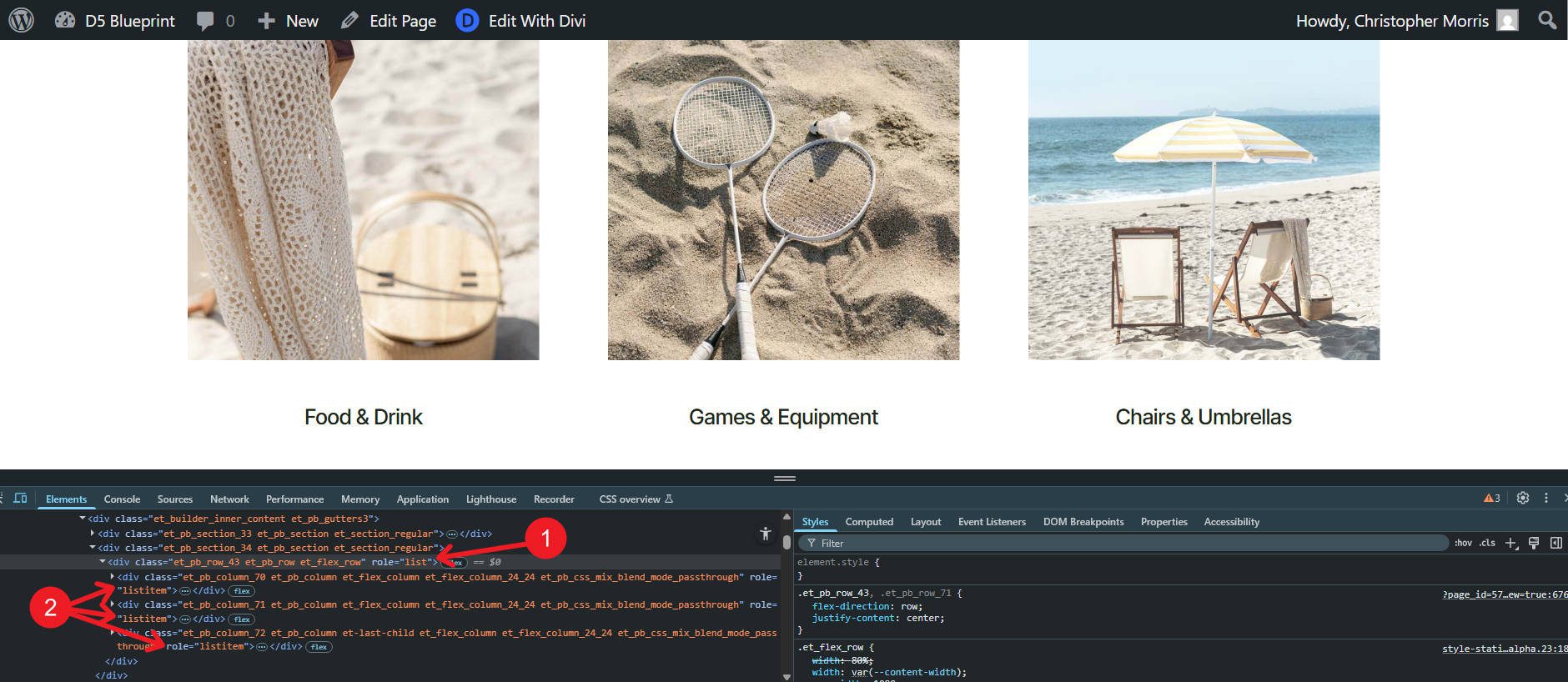This screenshot has width=1568, height=682.
Task: Expand the et_pb_column_70 div node
Action: [113, 577]
